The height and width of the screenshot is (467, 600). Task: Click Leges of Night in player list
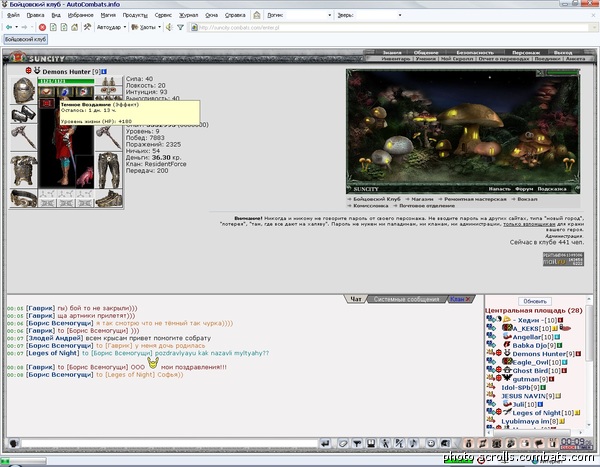tap(536, 413)
